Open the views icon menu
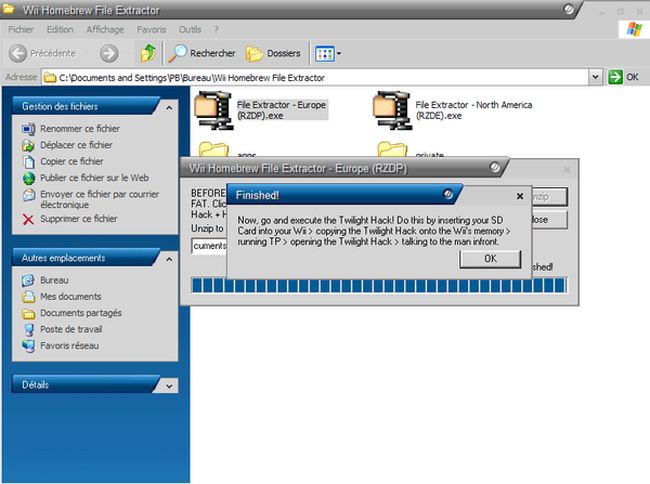Viewport: 650px width, 484px height. [x=328, y=53]
